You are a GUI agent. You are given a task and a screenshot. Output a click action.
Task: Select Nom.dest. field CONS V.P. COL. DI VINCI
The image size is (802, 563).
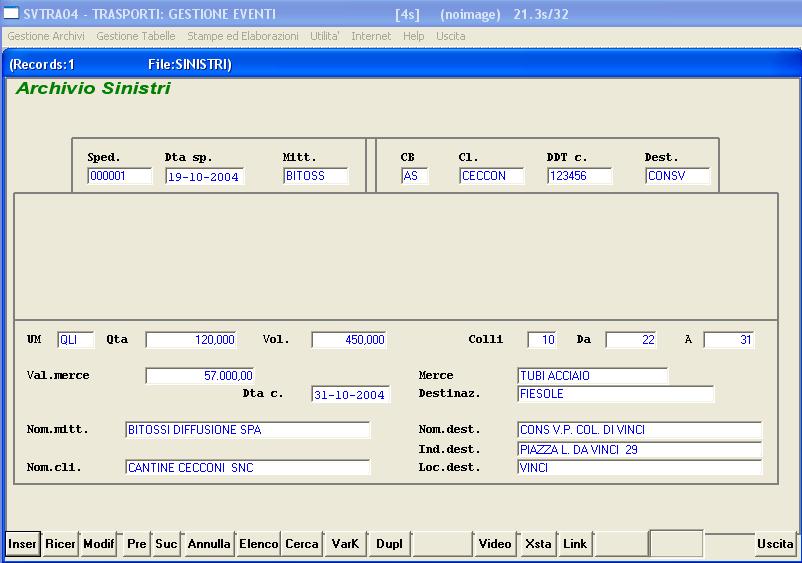[639, 430]
